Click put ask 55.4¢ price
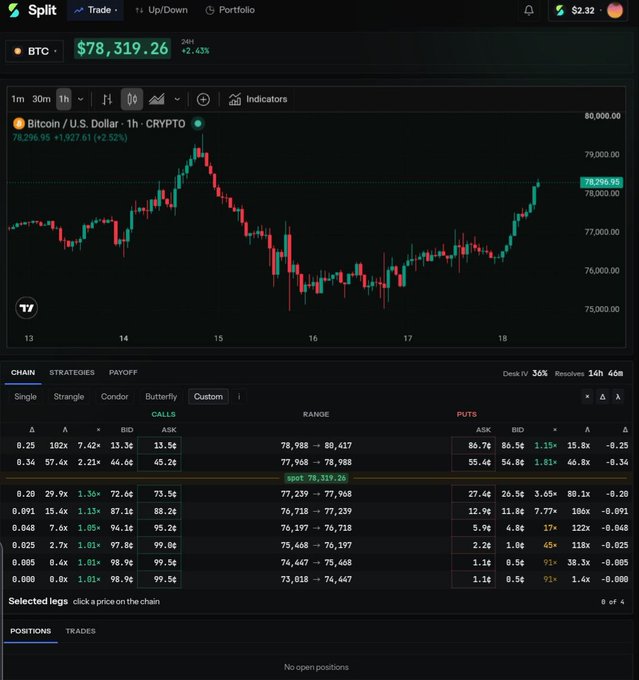The height and width of the screenshot is (680, 639). point(473,462)
